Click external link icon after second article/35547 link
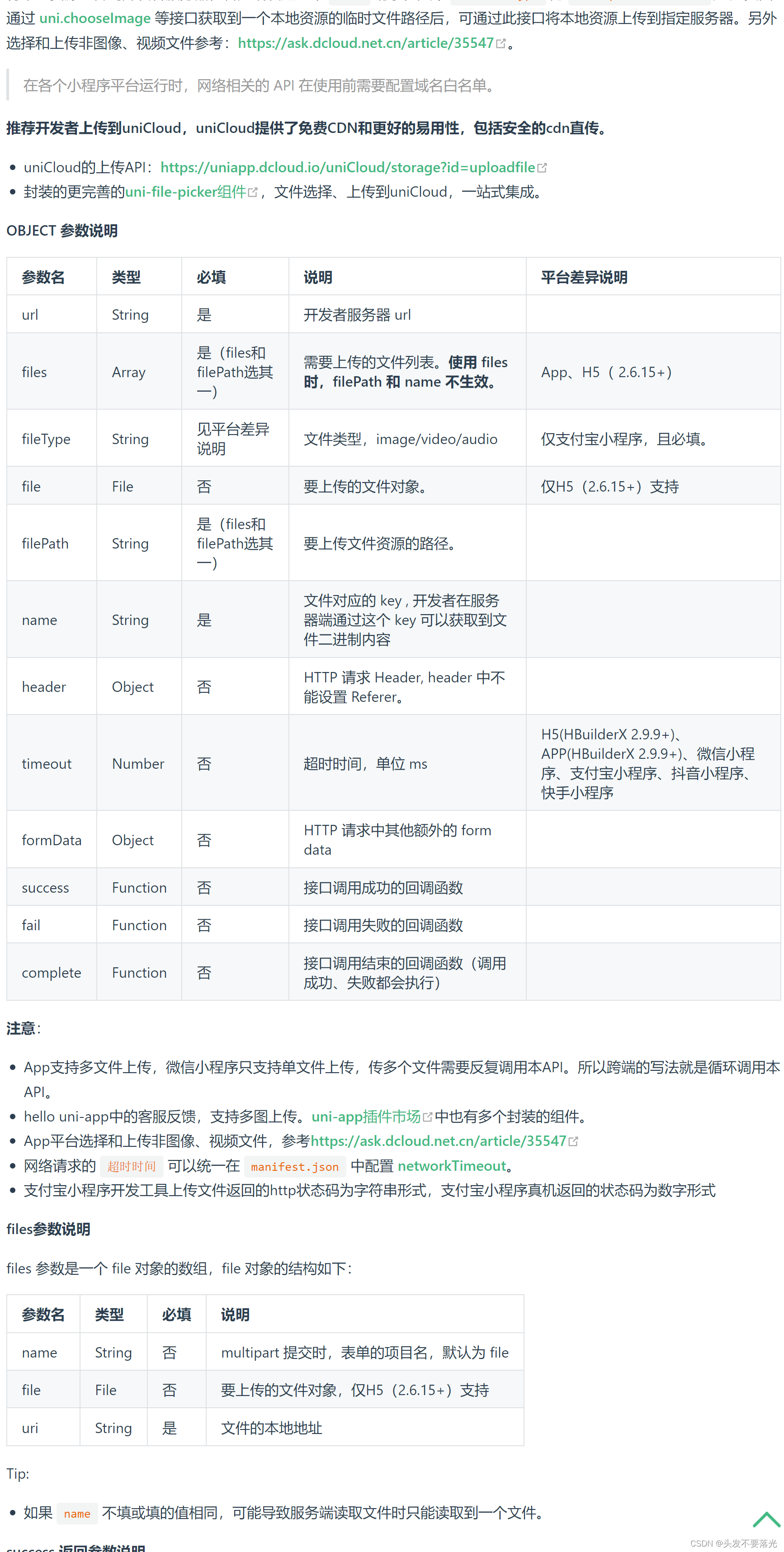Image resolution: width=784 pixels, height=1552 pixels. [x=573, y=1140]
